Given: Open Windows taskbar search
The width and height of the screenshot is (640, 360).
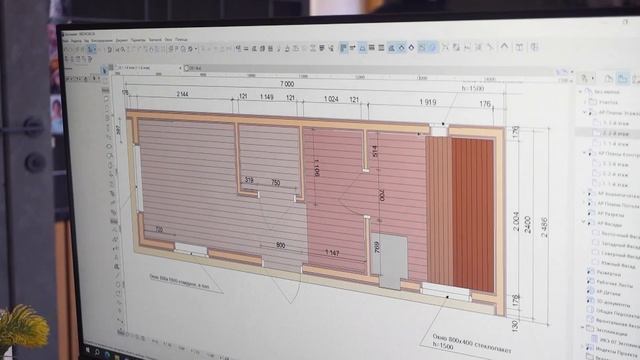Looking at the screenshot, I should point(98,352).
